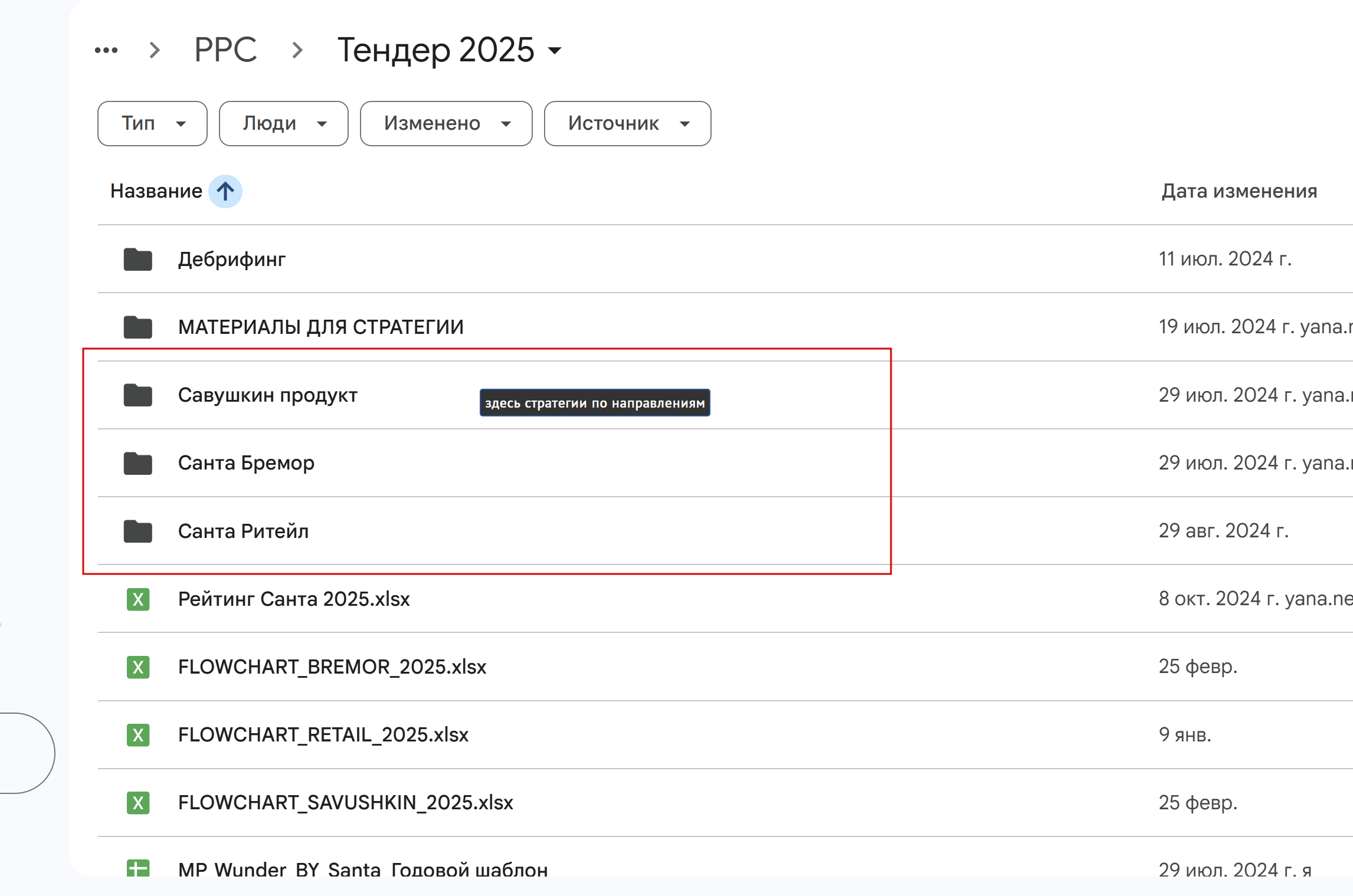
Task: Expand the Изменено filter dropdown
Action: [x=446, y=123]
